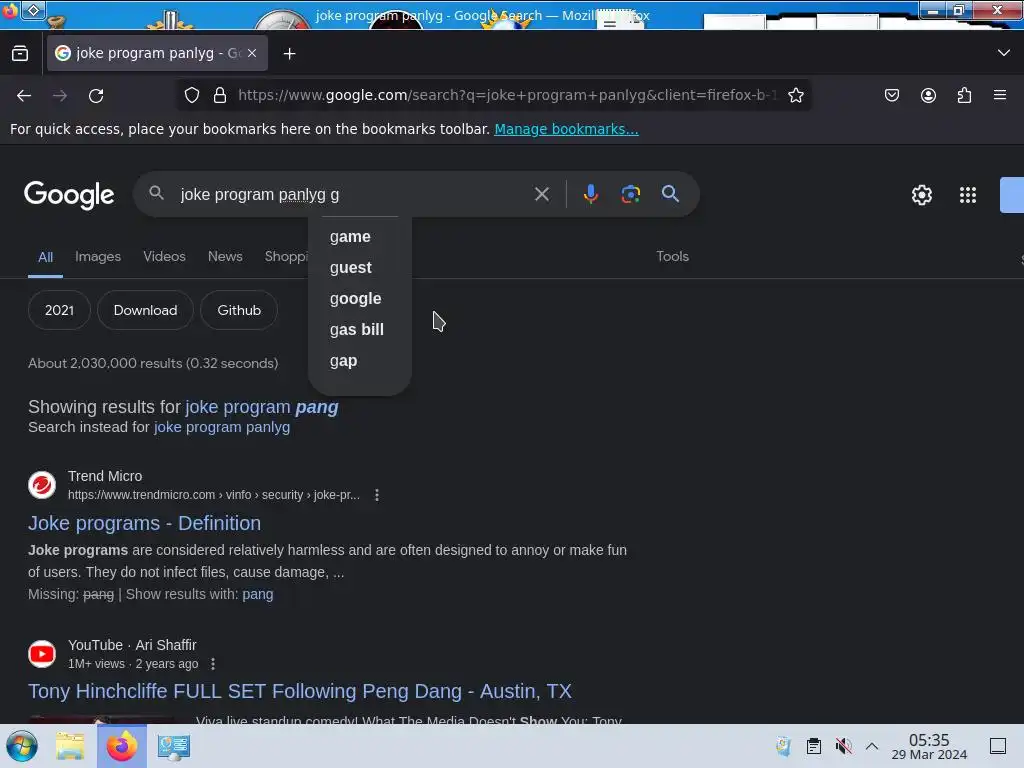Viewport: 1024px width, 768px height.
Task: Click inside the Google search field
Action: 353,195
